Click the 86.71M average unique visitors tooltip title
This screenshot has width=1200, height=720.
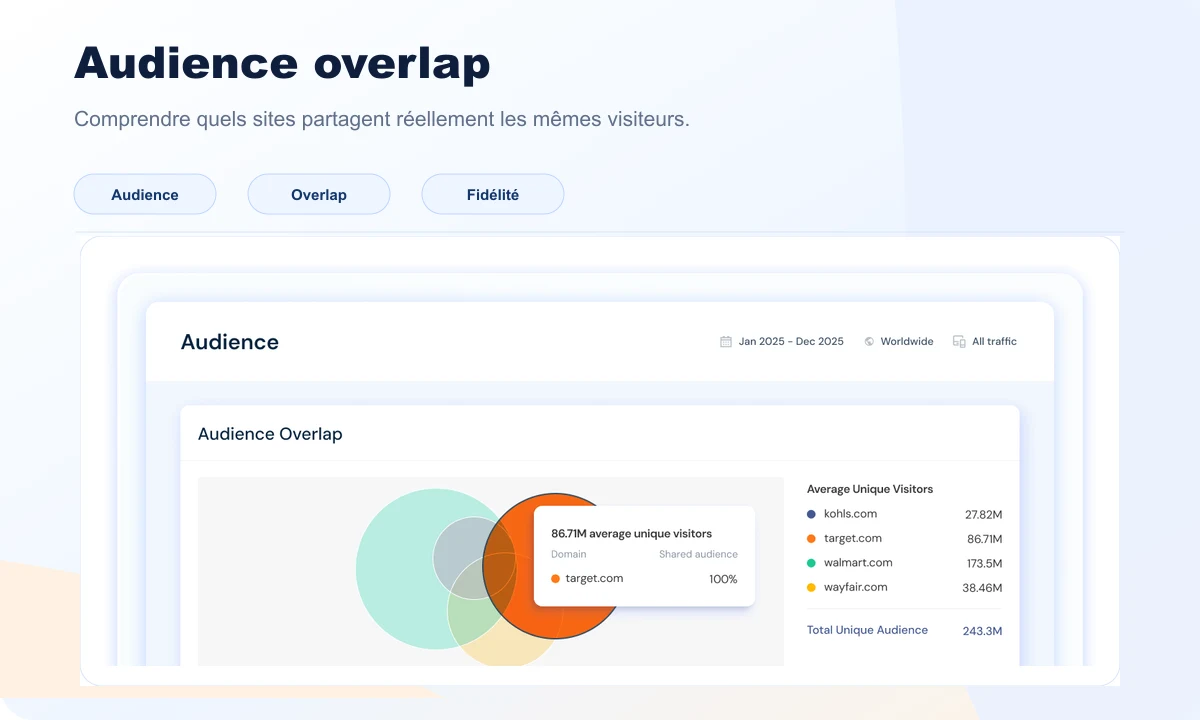pos(632,534)
